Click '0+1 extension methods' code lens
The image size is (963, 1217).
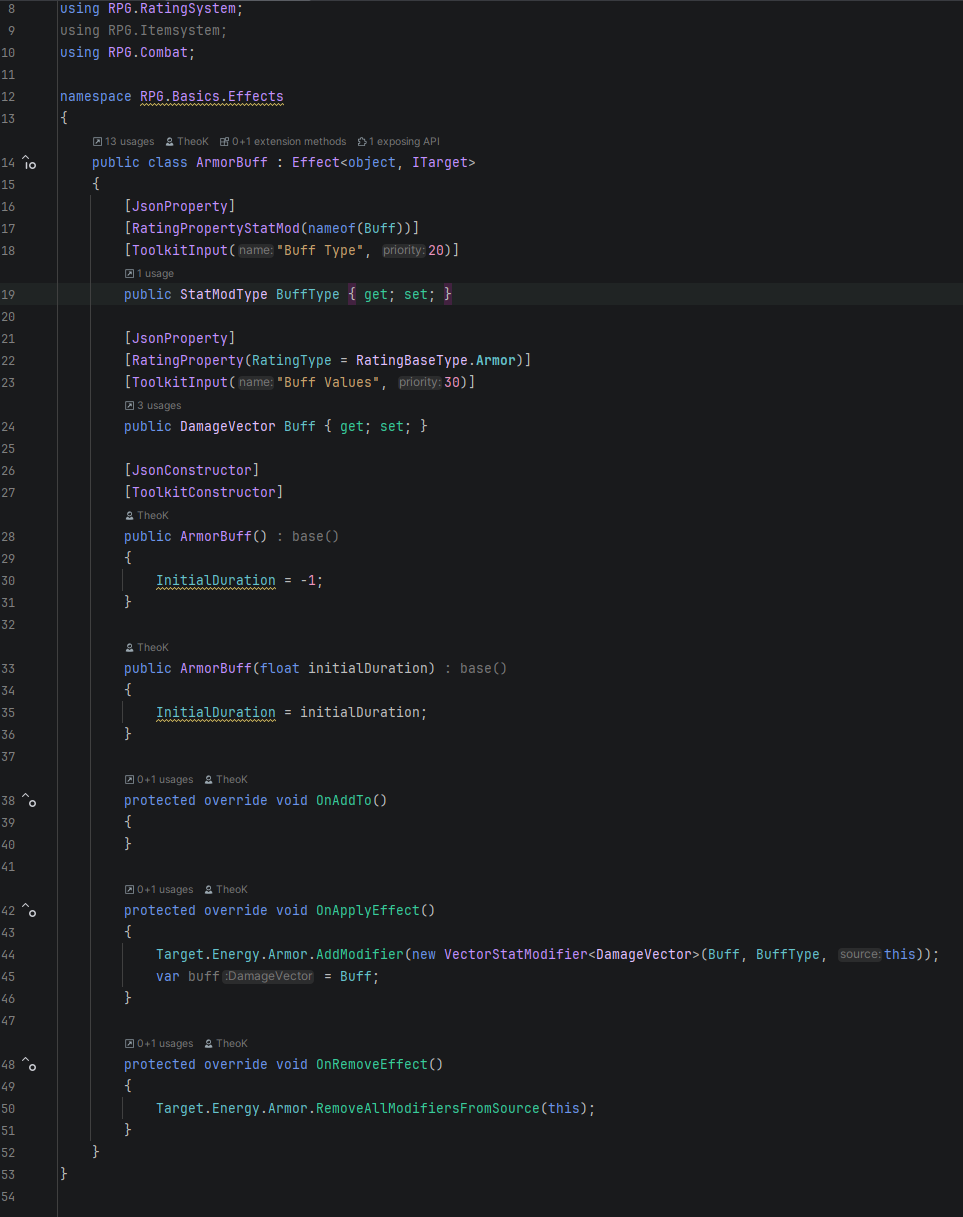point(283,142)
